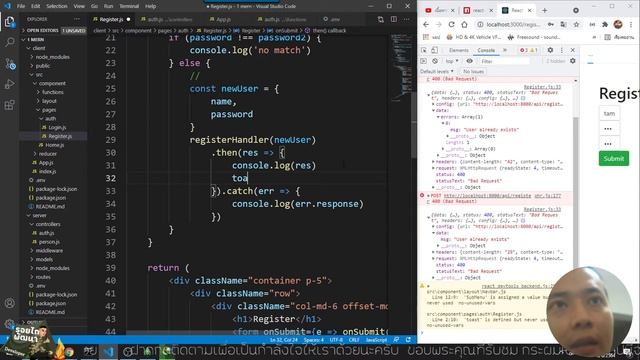Open the Run and Debug view
The height and width of the screenshot is (360, 640).
(x=9, y=84)
